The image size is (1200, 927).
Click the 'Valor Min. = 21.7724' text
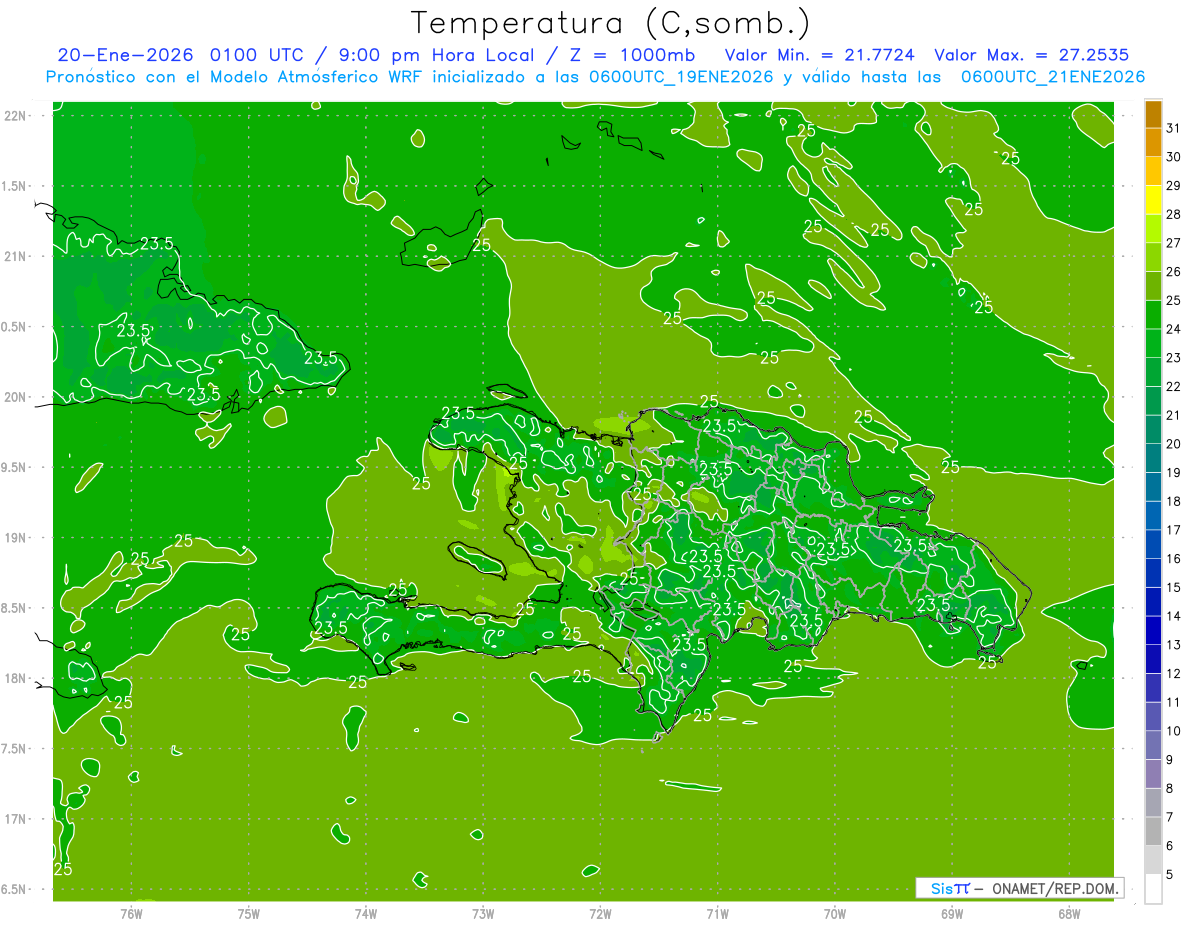click(x=820, y=55)
